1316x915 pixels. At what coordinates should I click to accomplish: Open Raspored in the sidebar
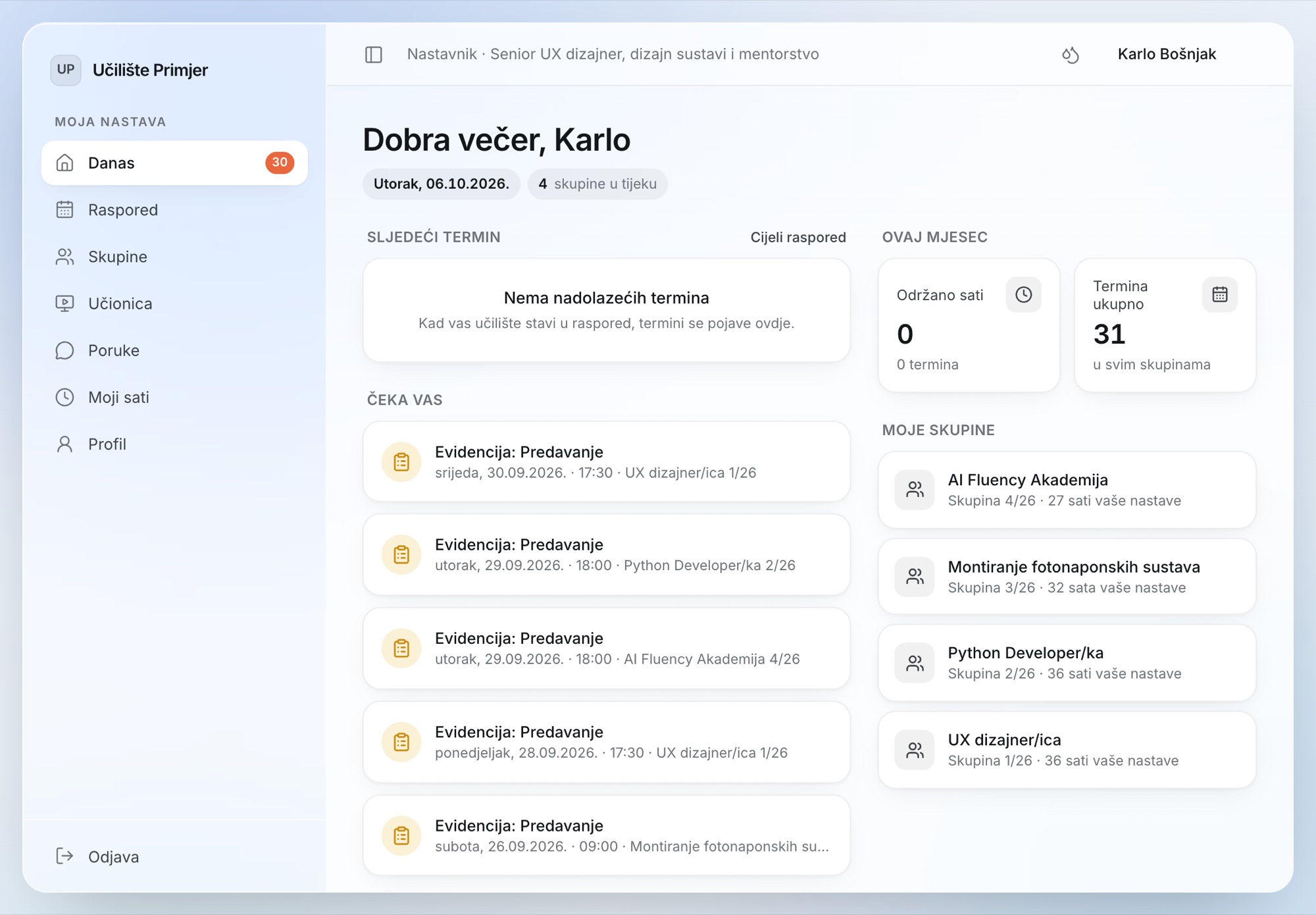(x=174, y=209)
